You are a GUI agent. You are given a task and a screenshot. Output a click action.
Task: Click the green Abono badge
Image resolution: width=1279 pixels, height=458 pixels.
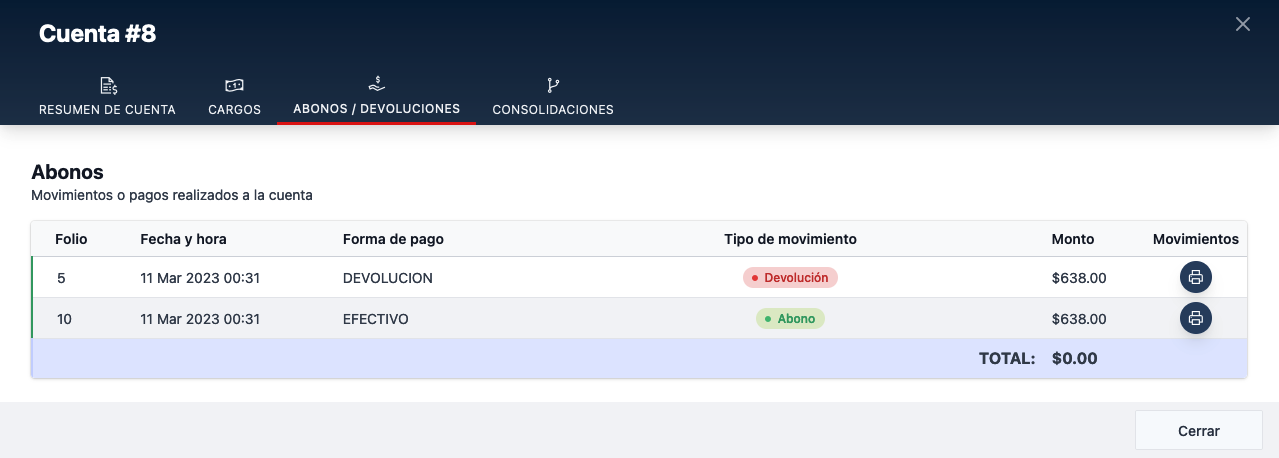pos(790,319)
